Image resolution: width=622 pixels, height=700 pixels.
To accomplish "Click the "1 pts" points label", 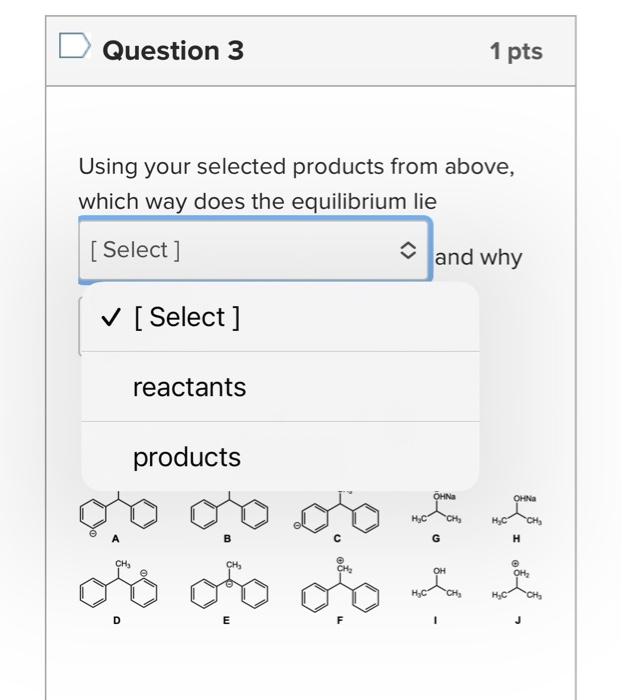I will (516, 51).
